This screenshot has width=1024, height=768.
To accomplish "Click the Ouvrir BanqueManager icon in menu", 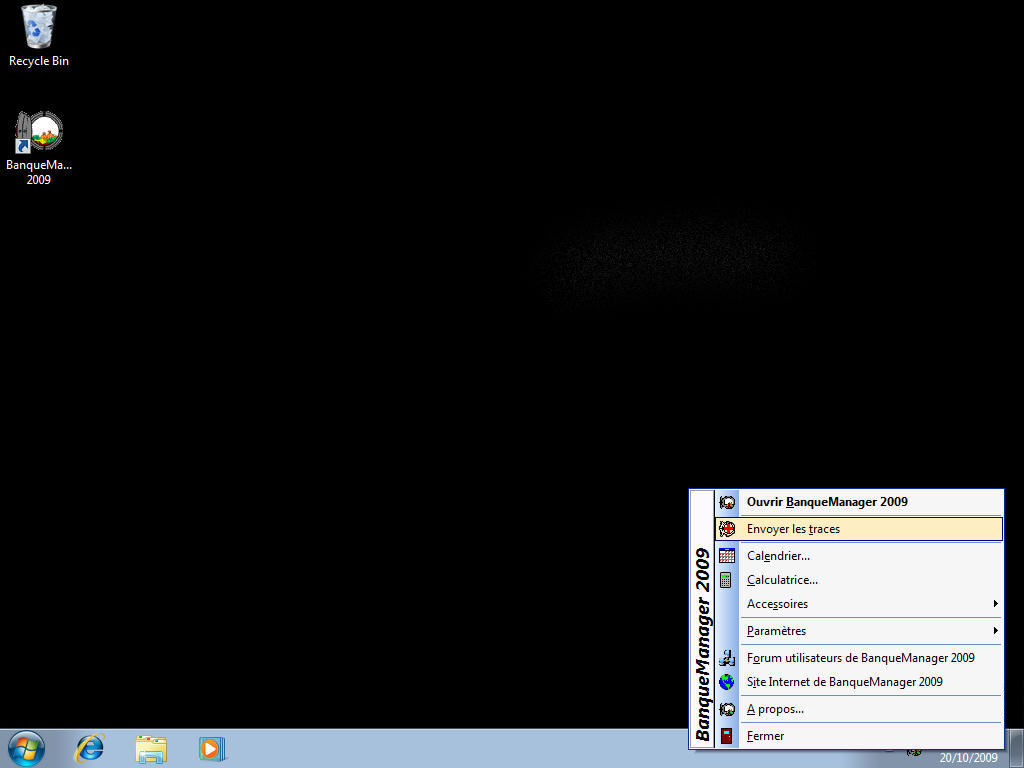I will click(727, 502).
